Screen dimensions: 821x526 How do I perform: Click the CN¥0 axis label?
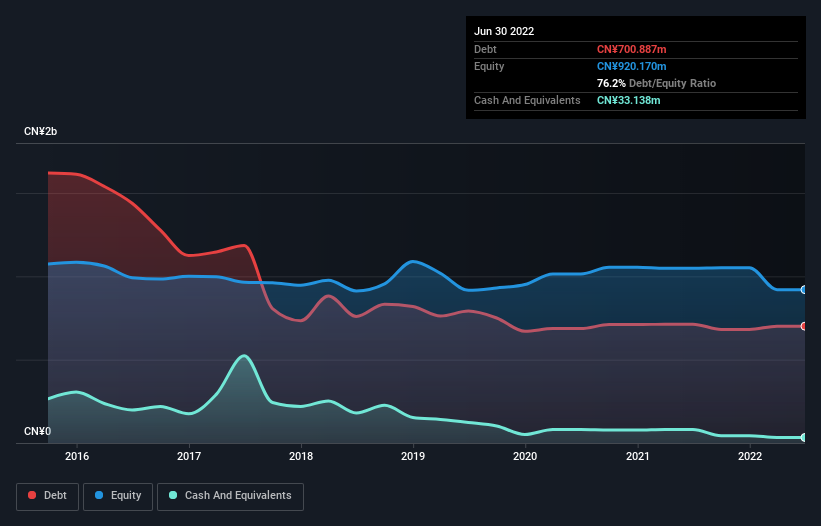[x=38, y=431]
